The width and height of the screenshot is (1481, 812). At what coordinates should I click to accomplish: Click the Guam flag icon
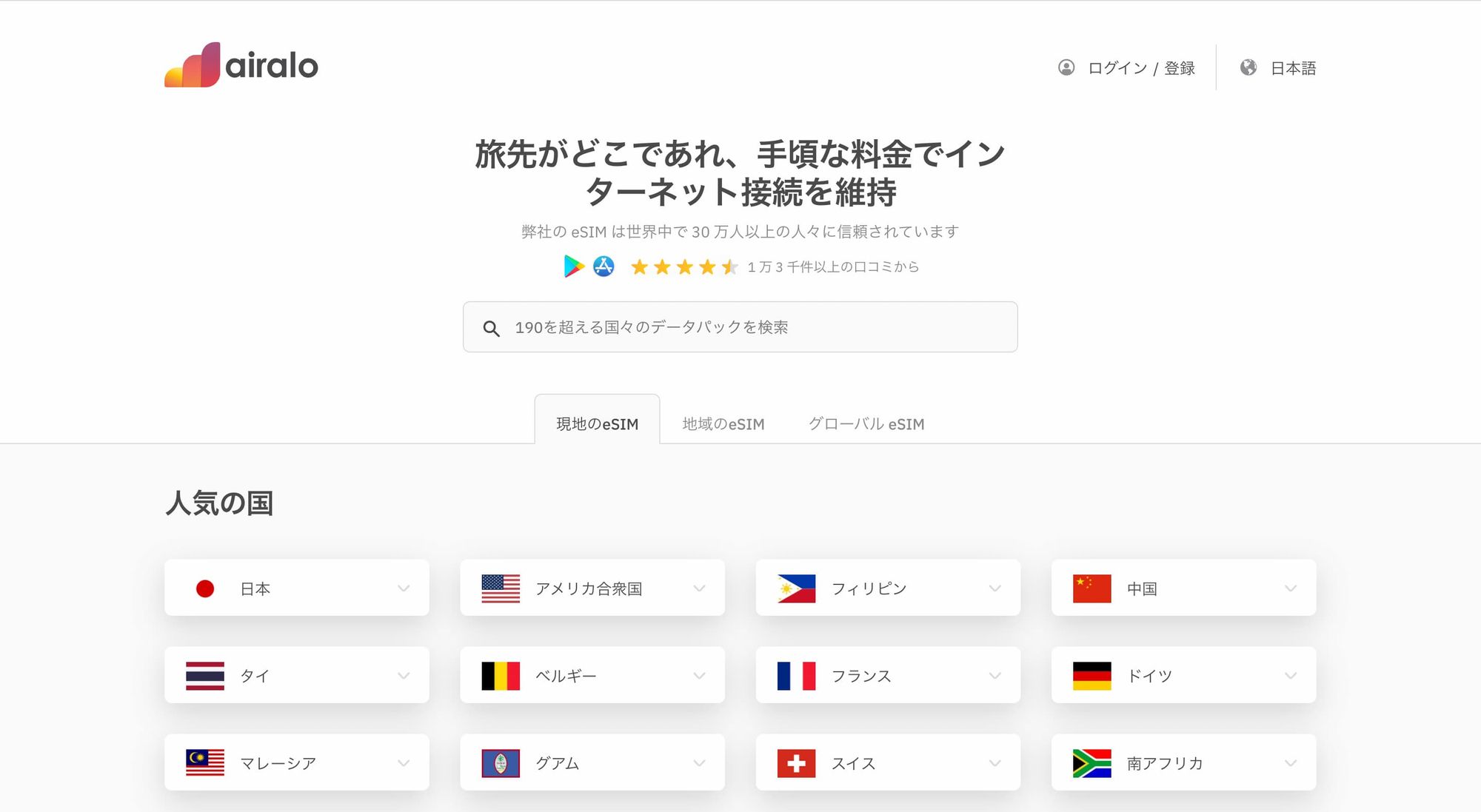click(501, 763)
